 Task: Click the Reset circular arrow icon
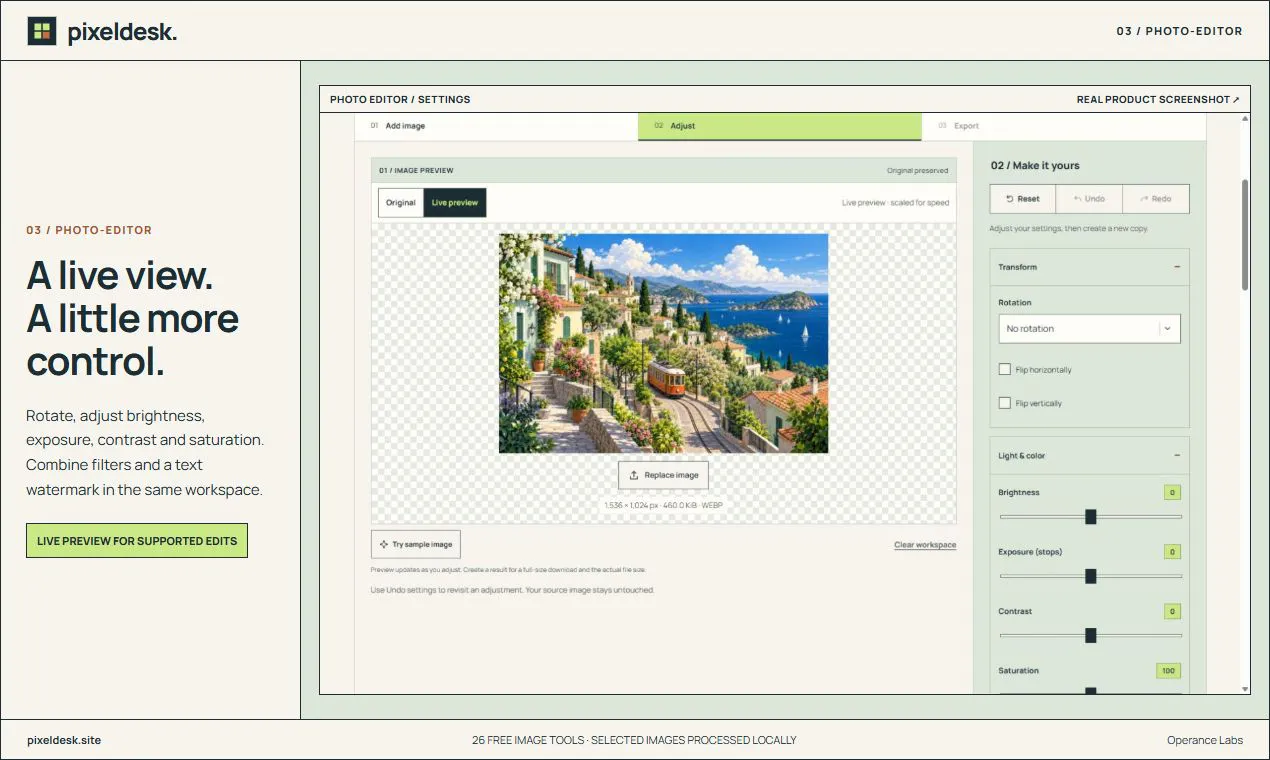(1010, 199)
